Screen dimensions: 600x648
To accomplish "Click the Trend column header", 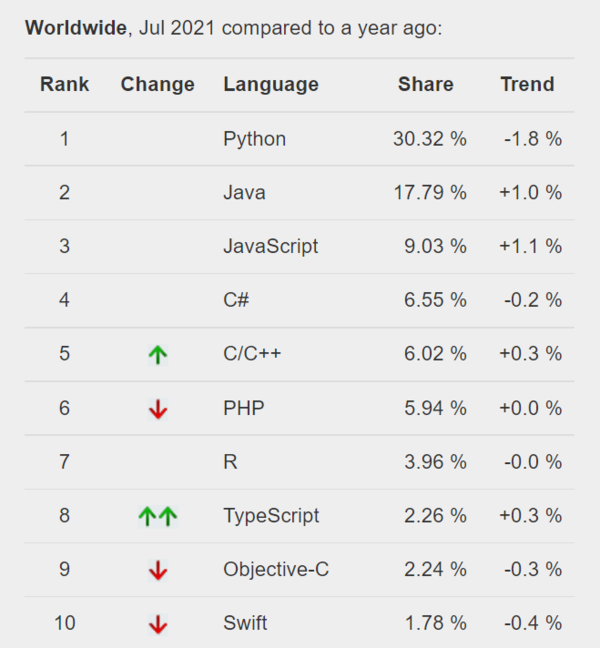I will click(x=527, y=84).
